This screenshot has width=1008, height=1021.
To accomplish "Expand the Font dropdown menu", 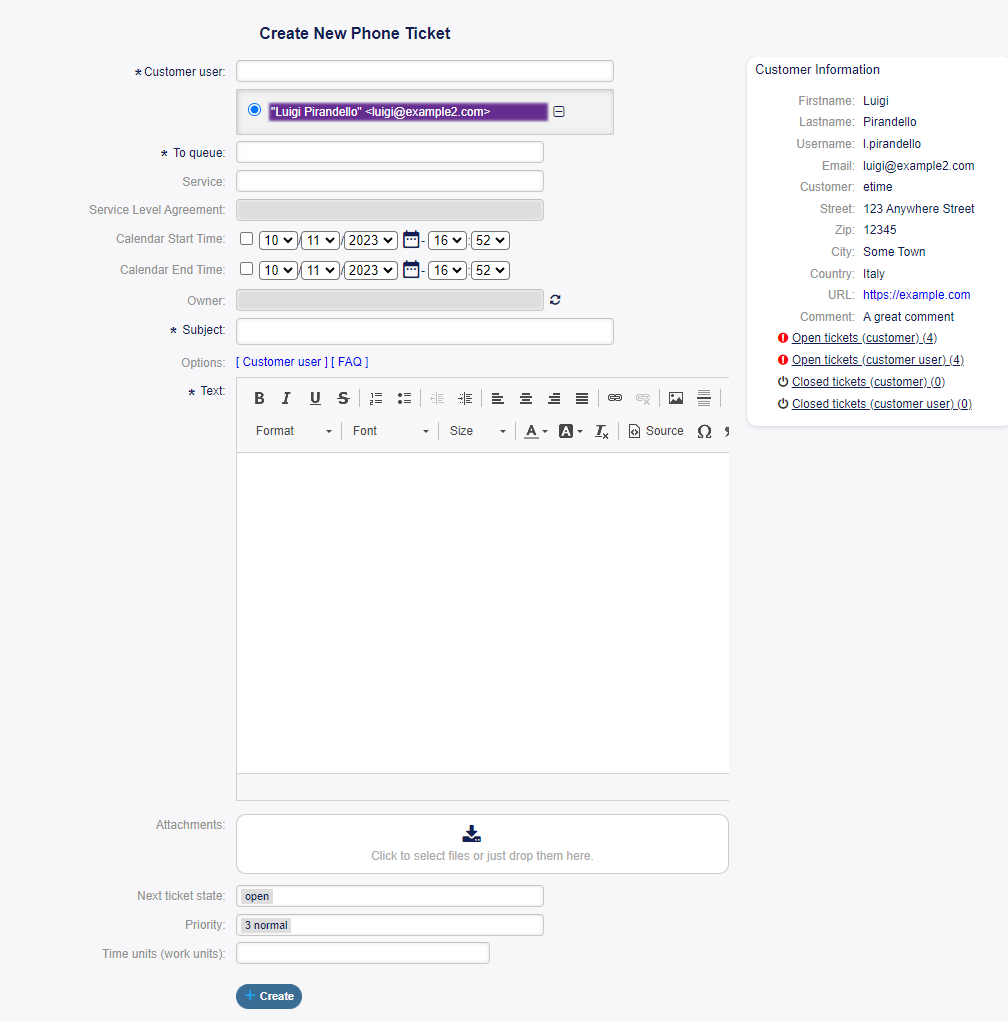I will [390, 431].
